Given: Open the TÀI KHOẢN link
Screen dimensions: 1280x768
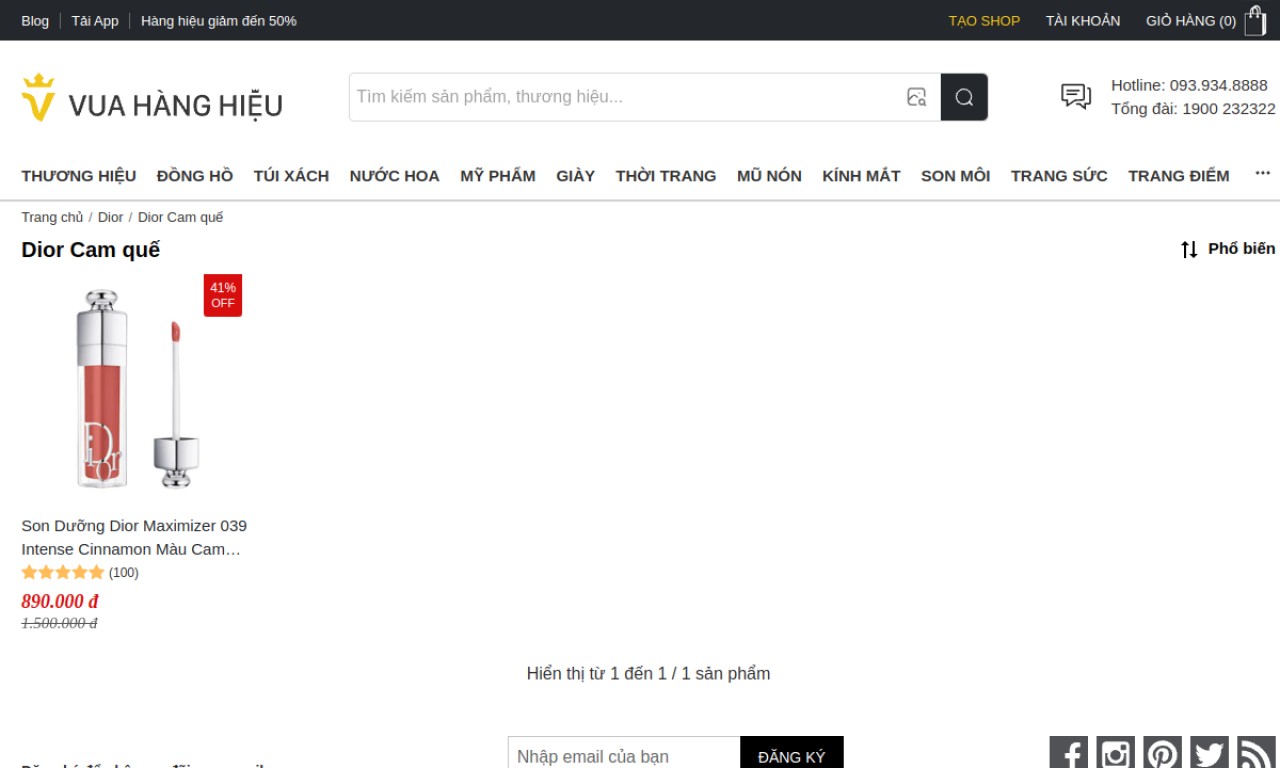Looking at the screenshot, I should [1083, 21].
